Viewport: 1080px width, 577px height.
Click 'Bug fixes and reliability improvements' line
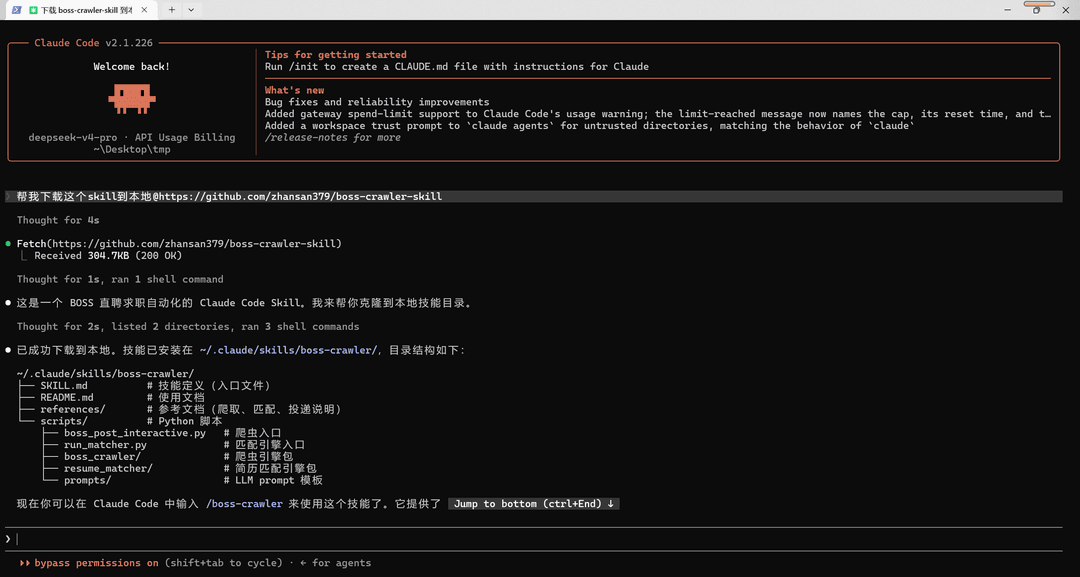pyautogui.click(x=377, y=102)
